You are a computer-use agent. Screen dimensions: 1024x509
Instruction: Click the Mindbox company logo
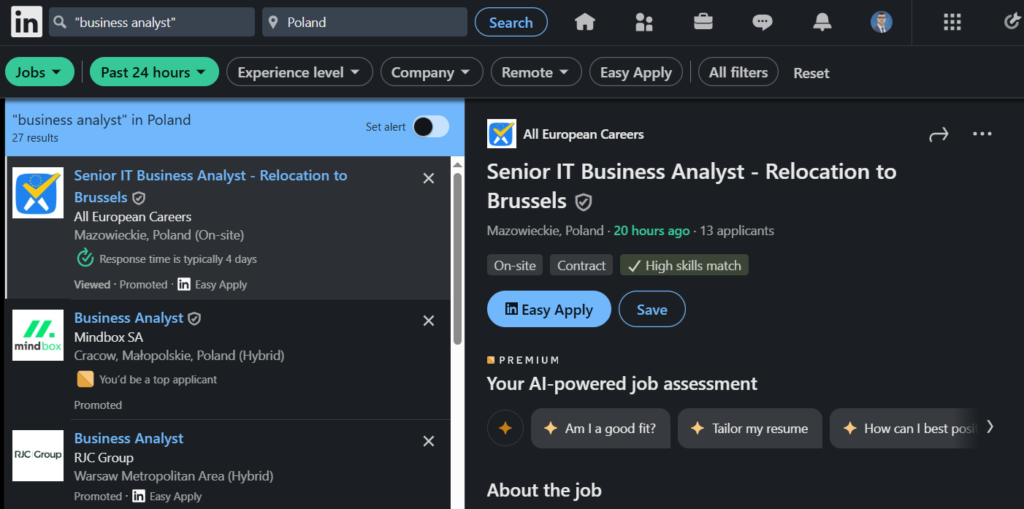click(x=38, y=335)
